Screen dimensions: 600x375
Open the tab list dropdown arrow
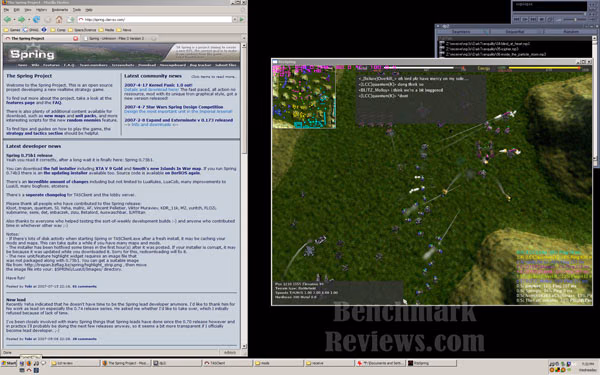click(x=244, y=38)
